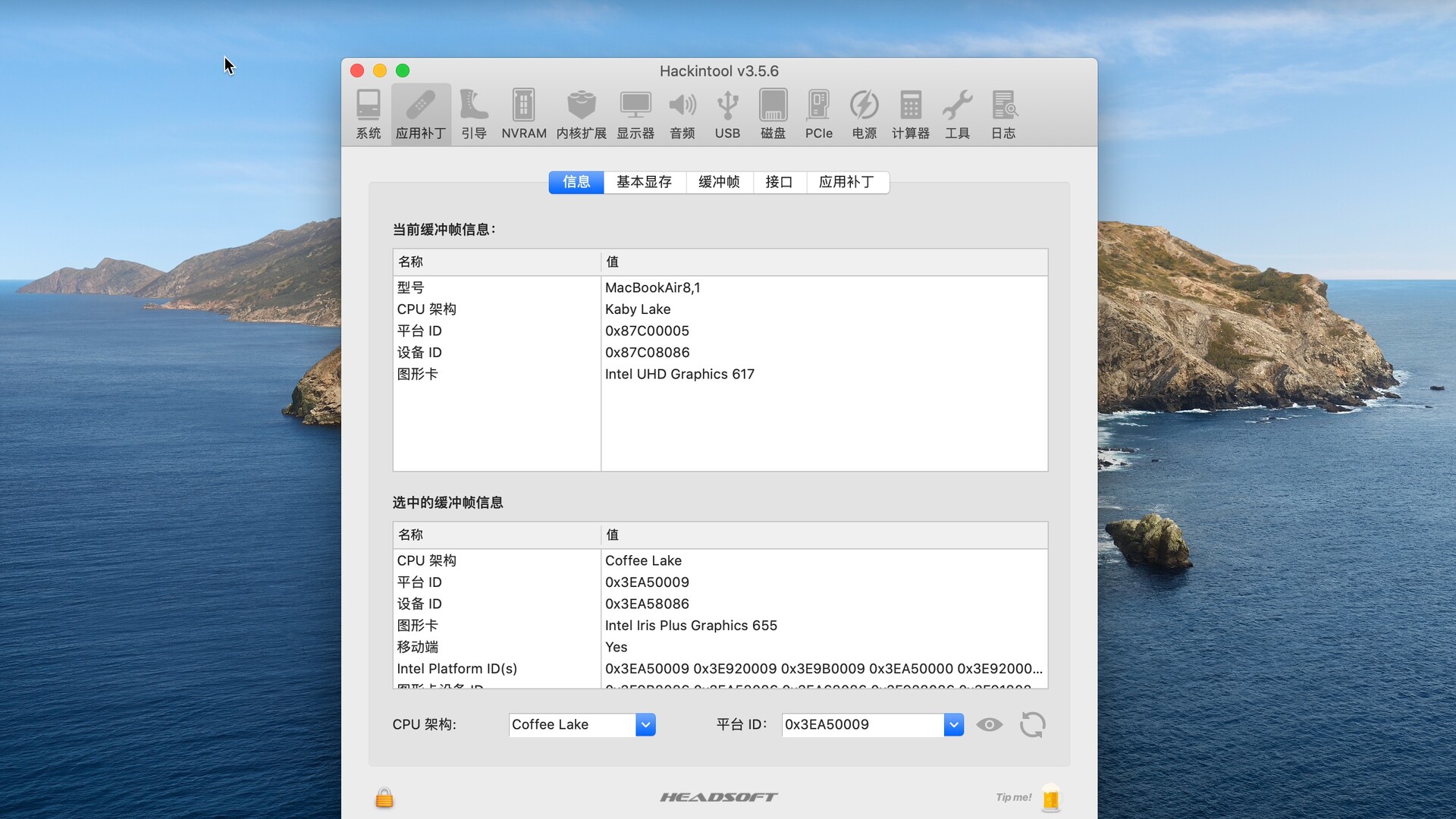Viewport: 1456px width, 819px height.
Task: View the 日志 (Log) panel
Action: 1004,114
